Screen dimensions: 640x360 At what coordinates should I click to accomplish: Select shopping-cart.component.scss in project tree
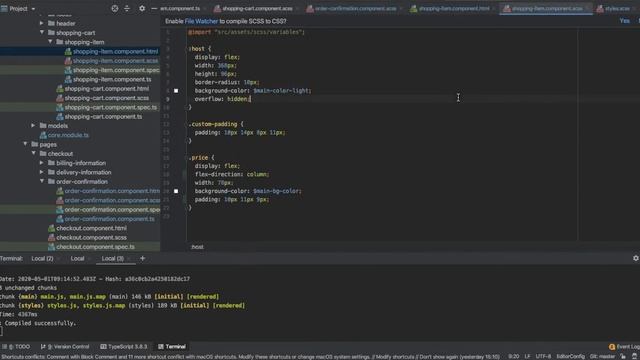tap(107, 98)
